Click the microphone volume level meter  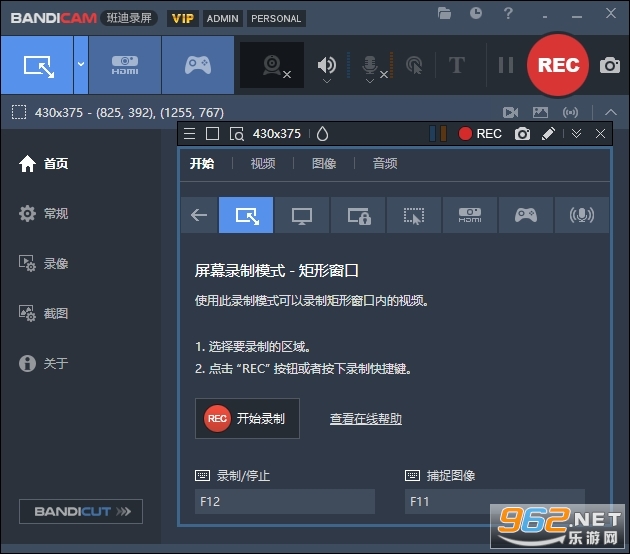pyautogui.click(x=391, y=65)
